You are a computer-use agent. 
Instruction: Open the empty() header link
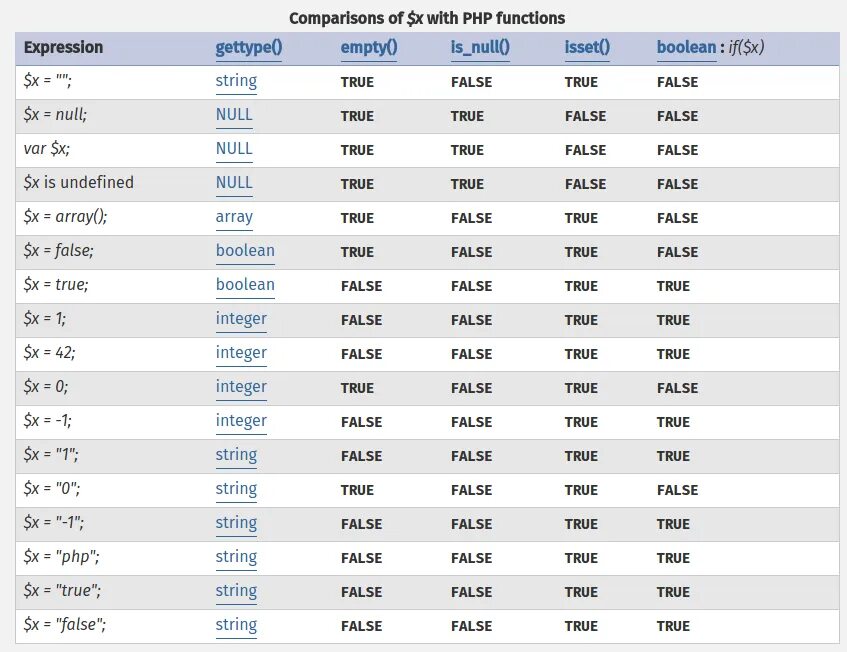coord(369,48)
